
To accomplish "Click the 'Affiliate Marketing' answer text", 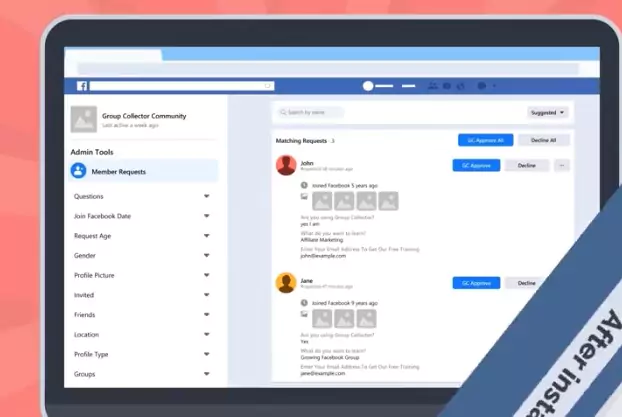I will click(x=322, y=240).
